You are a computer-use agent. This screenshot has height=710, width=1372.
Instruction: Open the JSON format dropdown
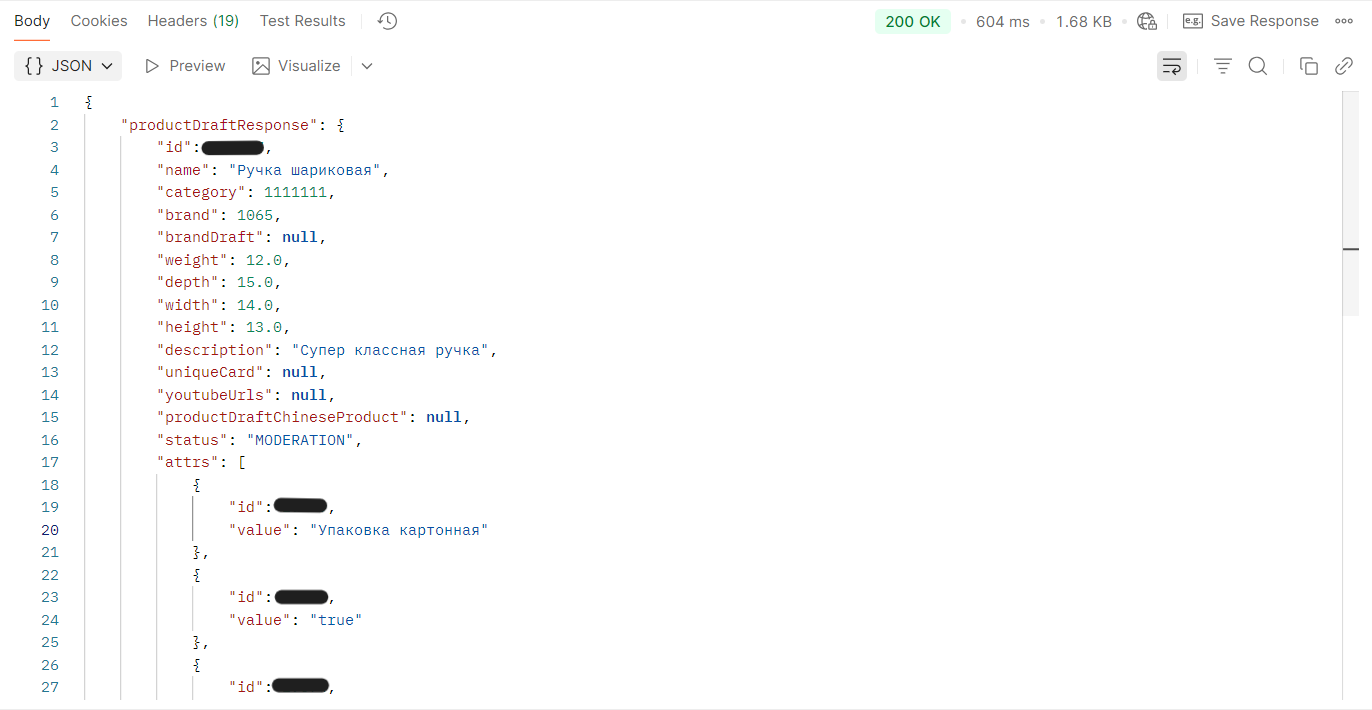(68, 66)
